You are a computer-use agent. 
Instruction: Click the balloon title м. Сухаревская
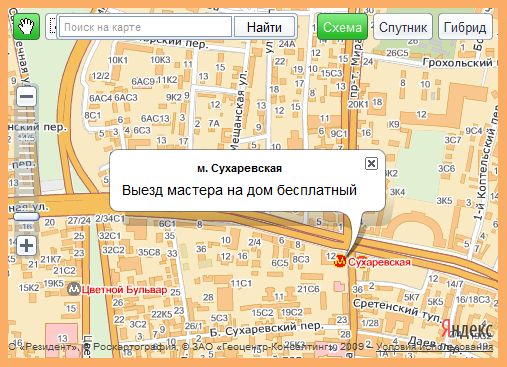(239, 168)
